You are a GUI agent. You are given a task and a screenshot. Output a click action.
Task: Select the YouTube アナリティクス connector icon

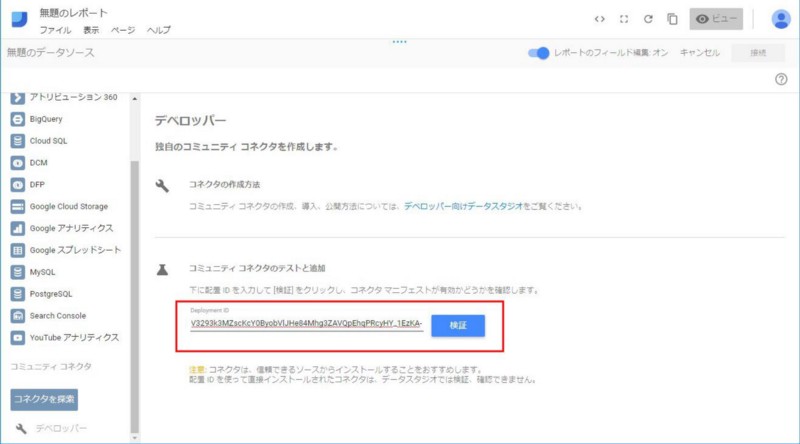(x=17, y=337)
